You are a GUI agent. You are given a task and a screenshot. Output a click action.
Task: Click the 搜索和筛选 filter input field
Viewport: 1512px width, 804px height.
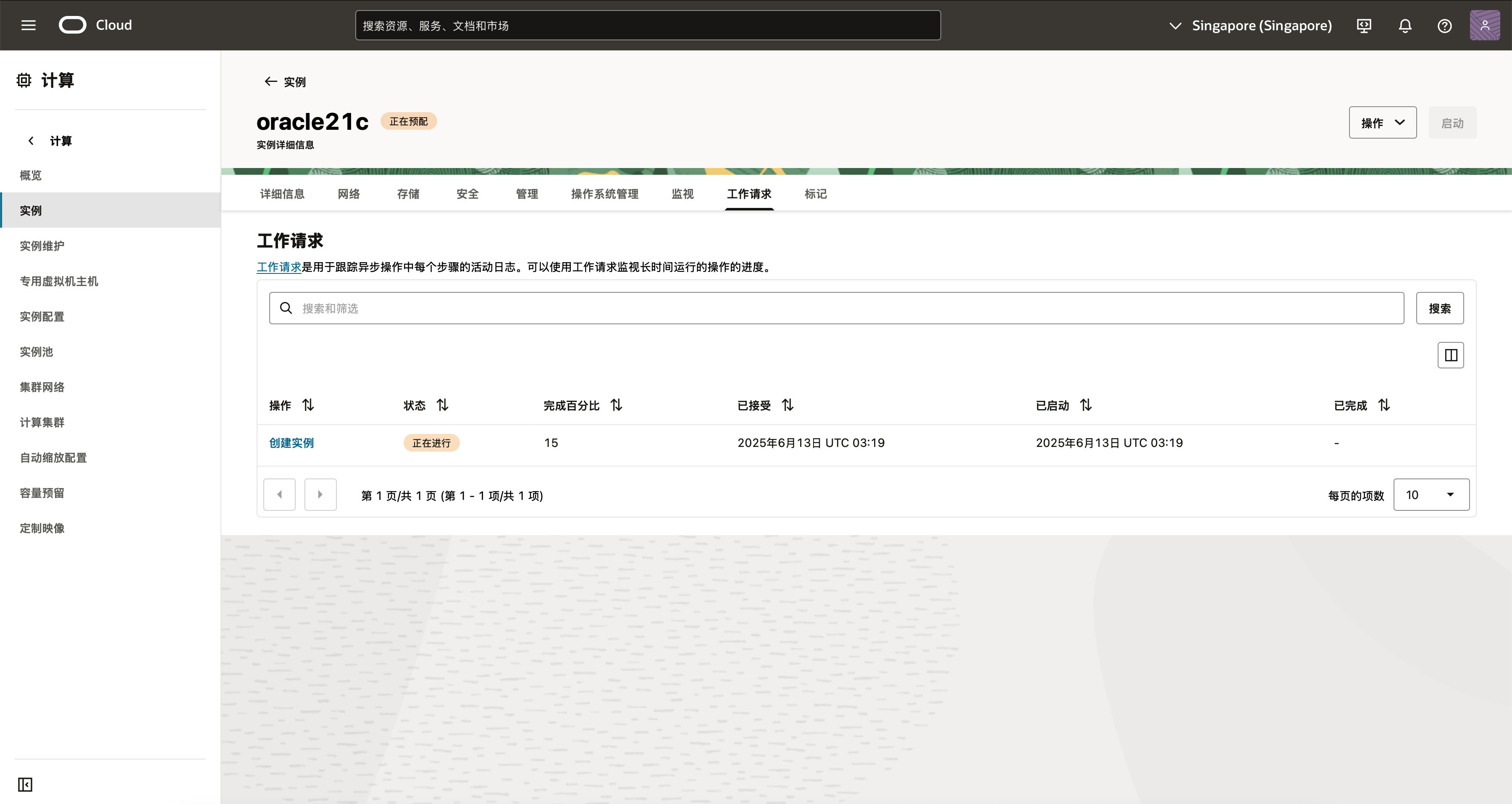(836, 308)
